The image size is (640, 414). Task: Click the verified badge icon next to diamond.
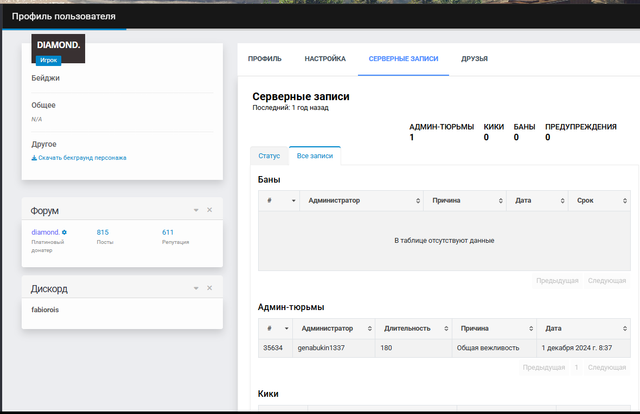[x=64, y=232]
